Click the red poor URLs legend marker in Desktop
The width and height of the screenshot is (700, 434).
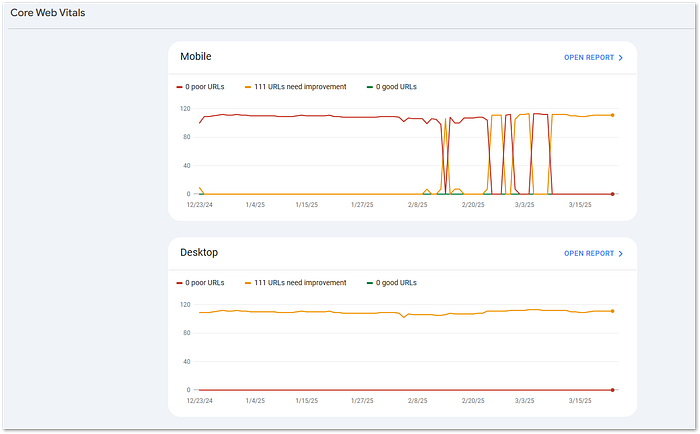coord(179,283)
